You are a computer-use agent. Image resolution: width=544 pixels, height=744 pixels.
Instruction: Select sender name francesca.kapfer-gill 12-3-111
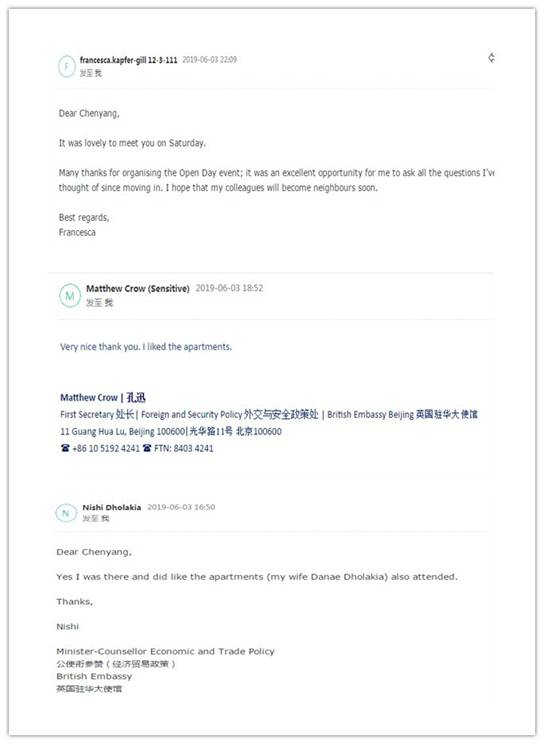(x=128, y=60)
